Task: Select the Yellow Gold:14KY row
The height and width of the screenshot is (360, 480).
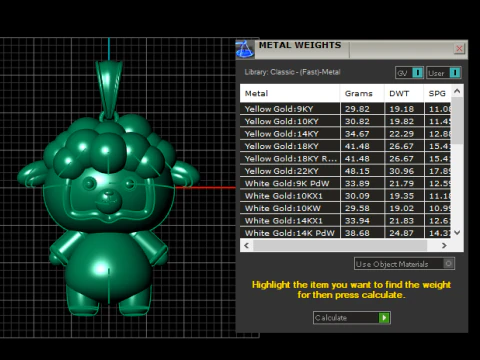Action: (345, 134)
